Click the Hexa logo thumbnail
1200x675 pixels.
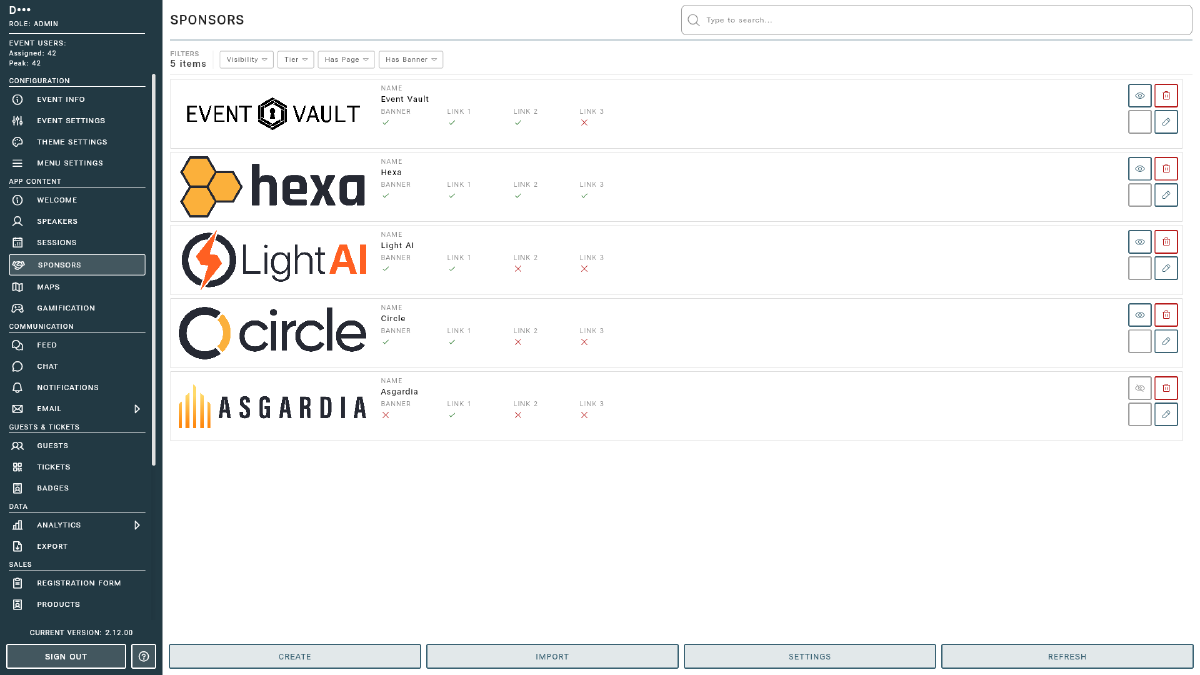(x=273, y=187)
